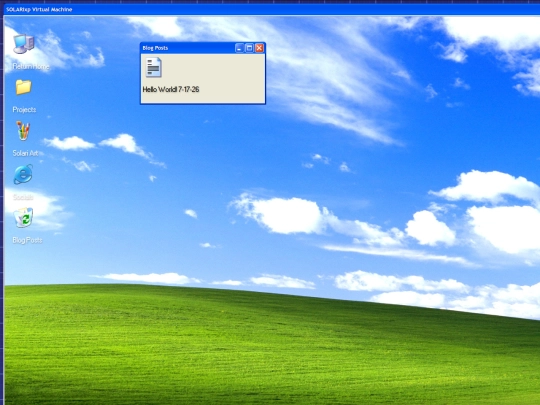540x405 pixels.
Task: Launch the Solari Art paint icon
Action: point(23,131)
